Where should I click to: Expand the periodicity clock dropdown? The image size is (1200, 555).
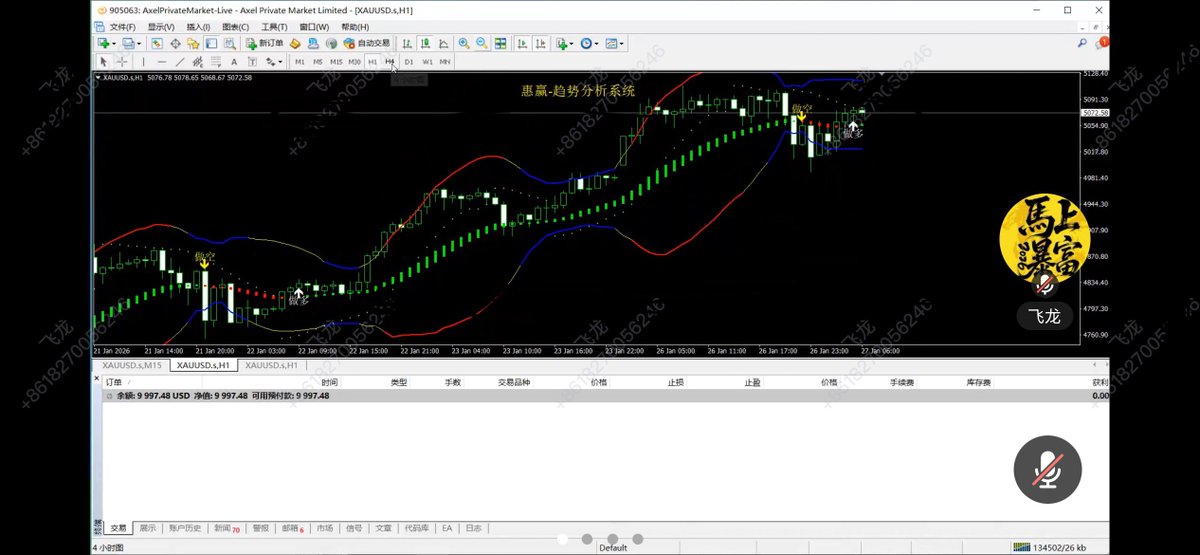click(x=597, y=44)
